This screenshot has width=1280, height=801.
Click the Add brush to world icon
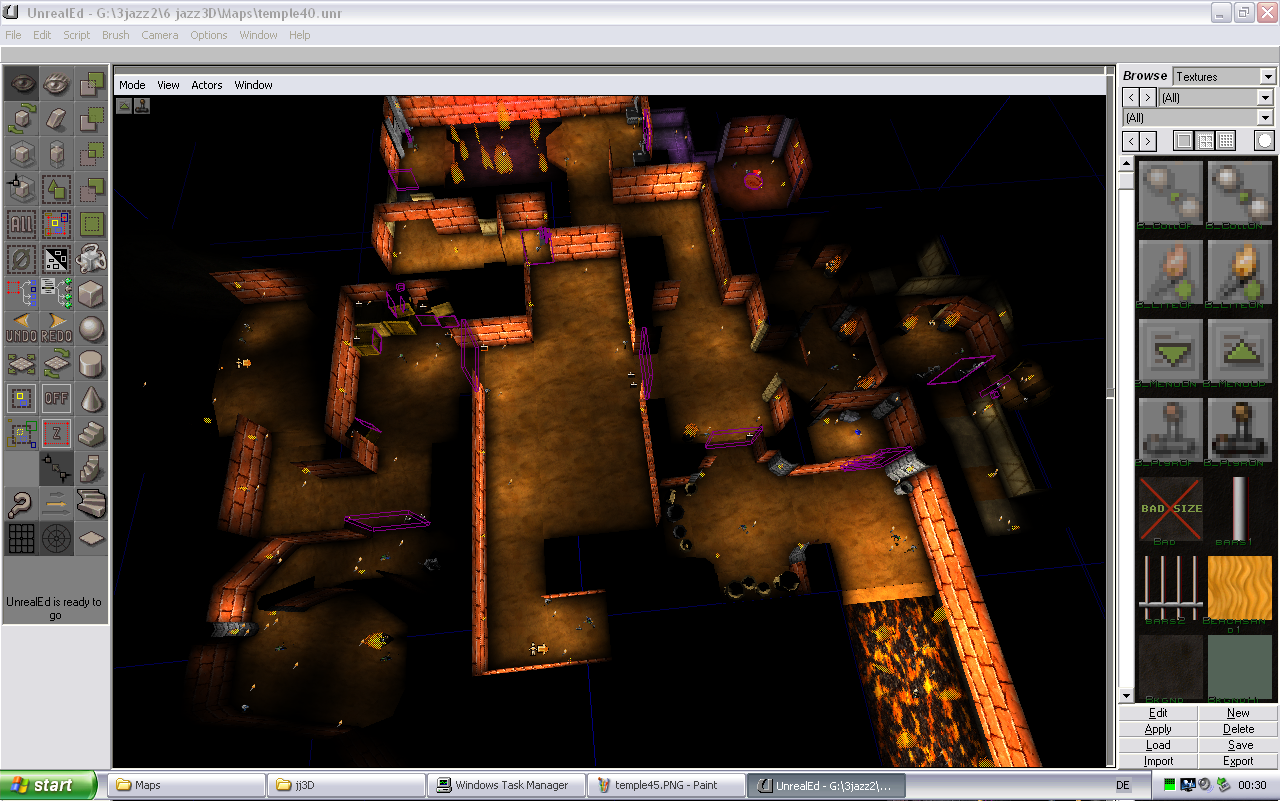[x=92, y=84]
